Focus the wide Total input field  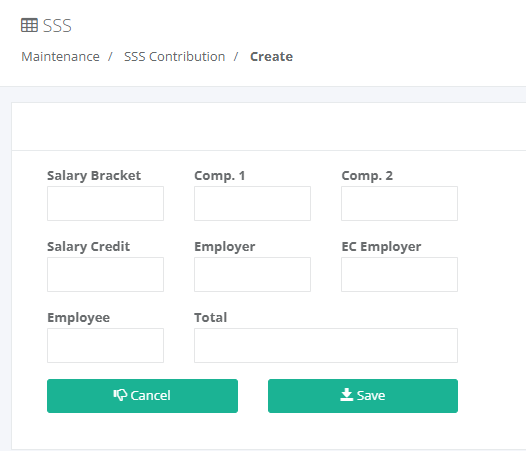tap(326, 346)
